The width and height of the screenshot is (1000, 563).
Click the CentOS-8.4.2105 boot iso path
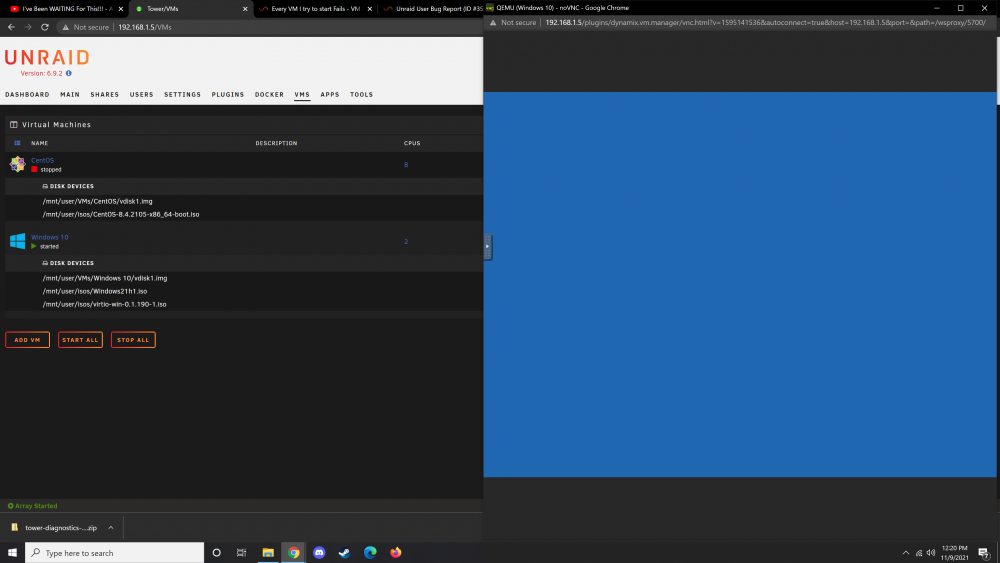[121, 214]
